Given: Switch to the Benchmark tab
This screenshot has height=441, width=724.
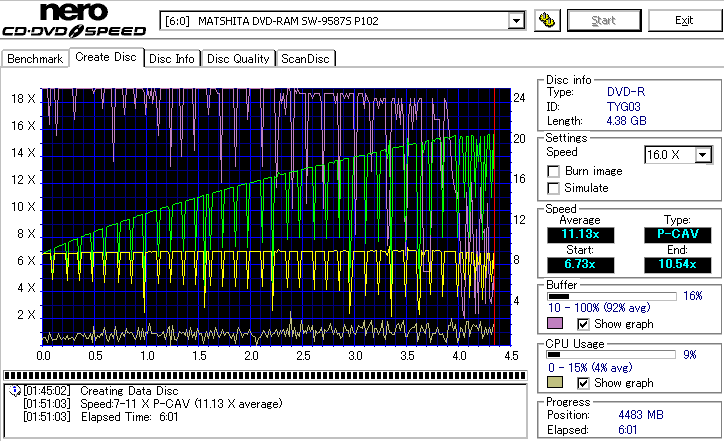Looking at the screenshot, I should (x=35, y=59).
